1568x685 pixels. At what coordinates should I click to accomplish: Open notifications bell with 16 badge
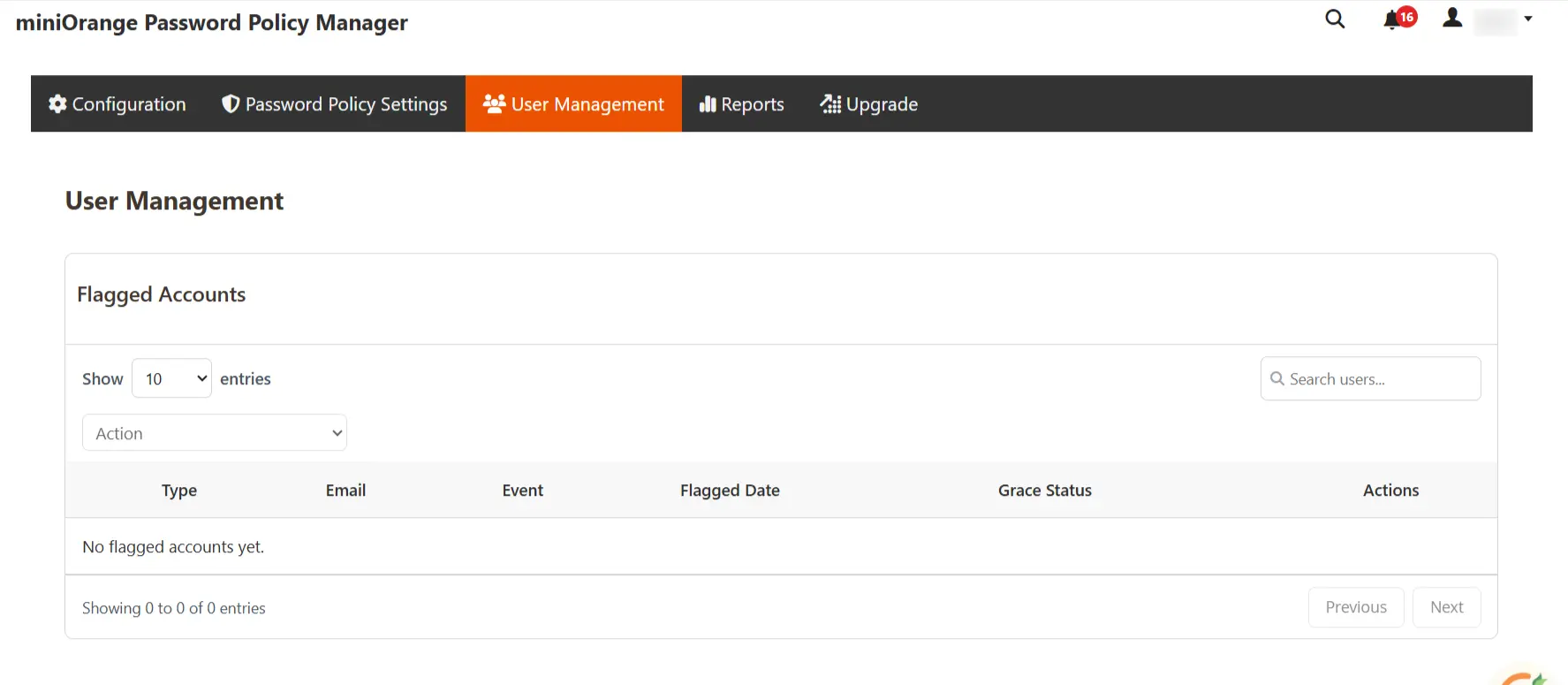[1399, 19]
